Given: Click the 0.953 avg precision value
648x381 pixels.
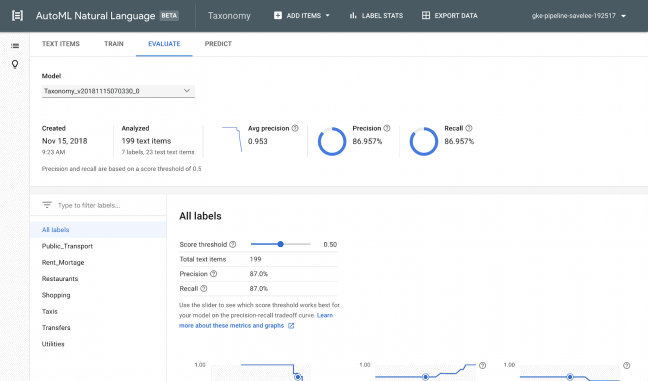Looking at the screenshot, I should tap(257, 141).
